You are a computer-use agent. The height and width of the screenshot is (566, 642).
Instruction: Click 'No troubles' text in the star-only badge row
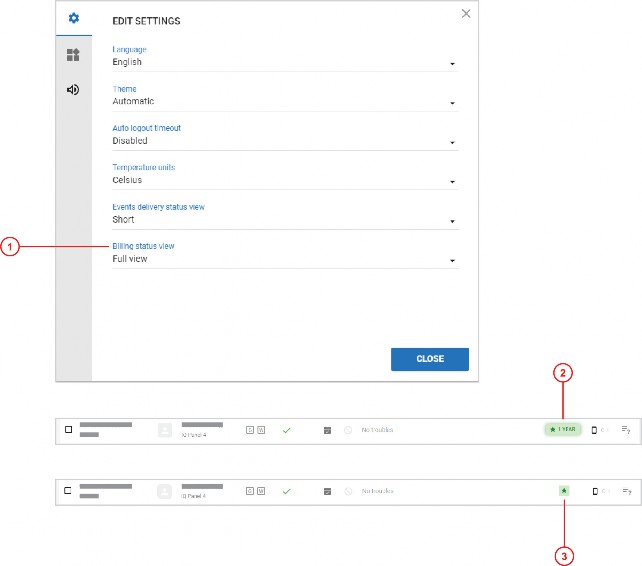[377, 491]
